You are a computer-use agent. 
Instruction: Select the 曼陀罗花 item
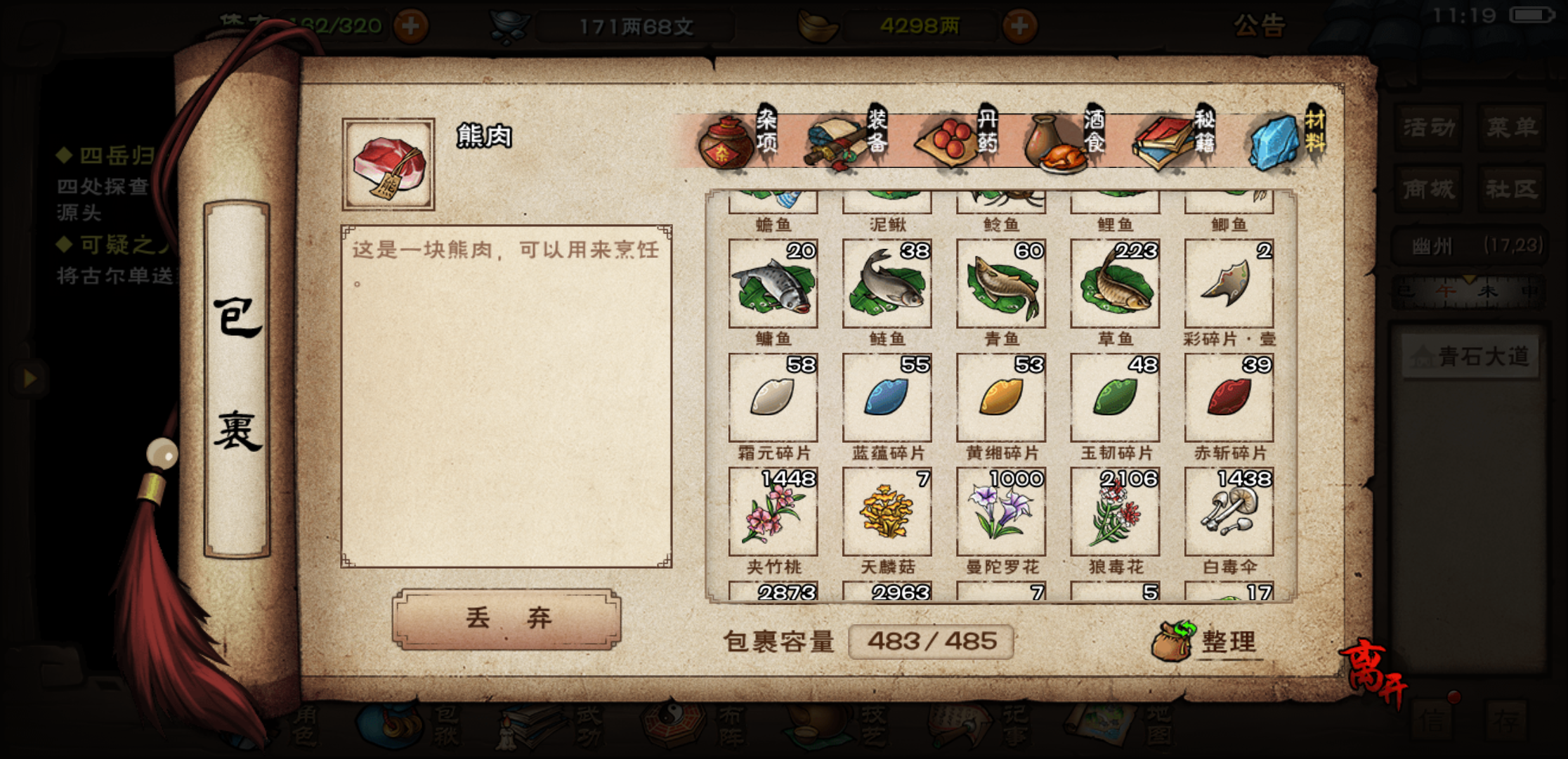click(x=1001, y=512)
